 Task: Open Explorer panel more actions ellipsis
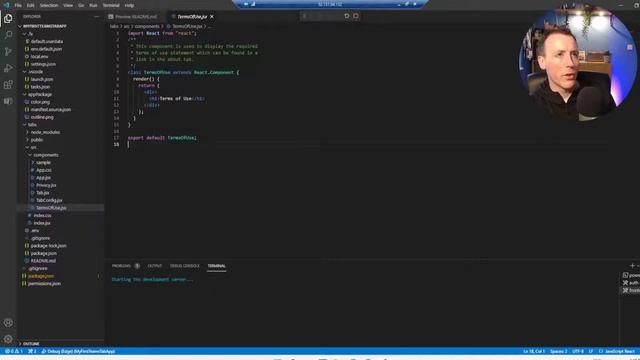coord(96,17)
